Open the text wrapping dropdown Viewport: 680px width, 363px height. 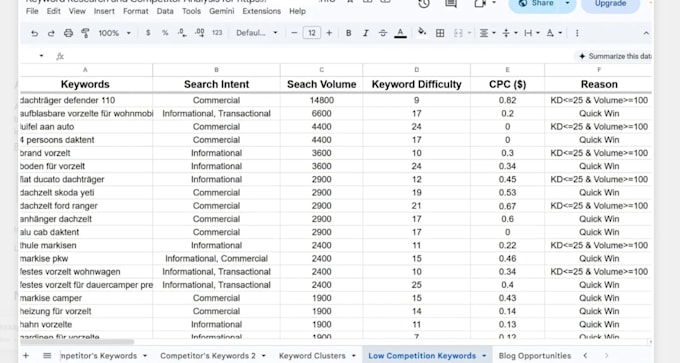point(532,33)
